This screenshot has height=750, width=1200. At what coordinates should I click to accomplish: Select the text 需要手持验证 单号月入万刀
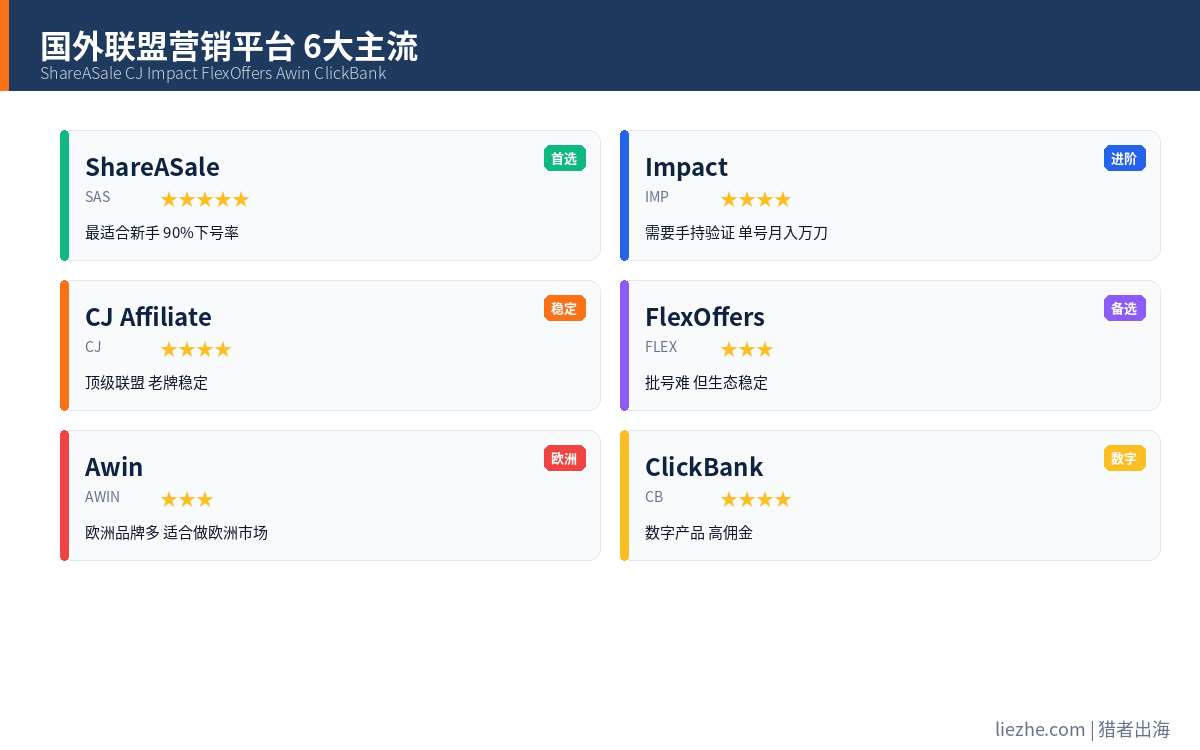(x=736, y=233)
